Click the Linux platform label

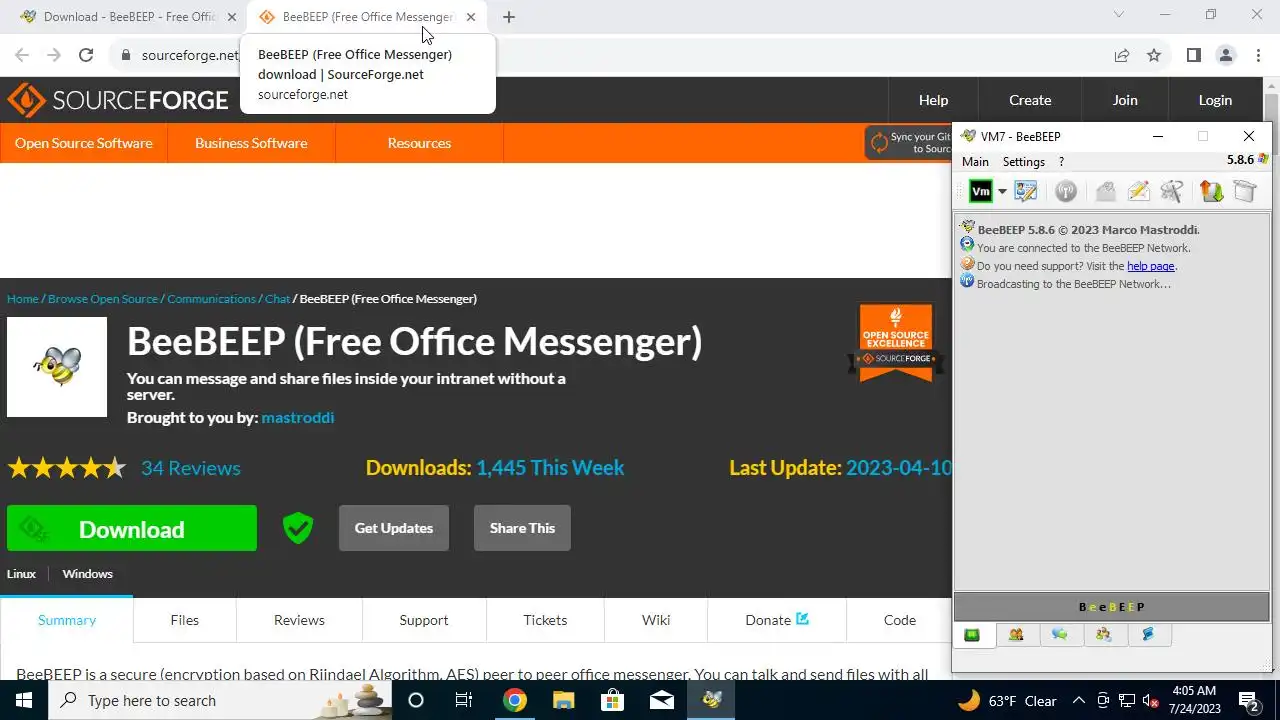[21, 574]
